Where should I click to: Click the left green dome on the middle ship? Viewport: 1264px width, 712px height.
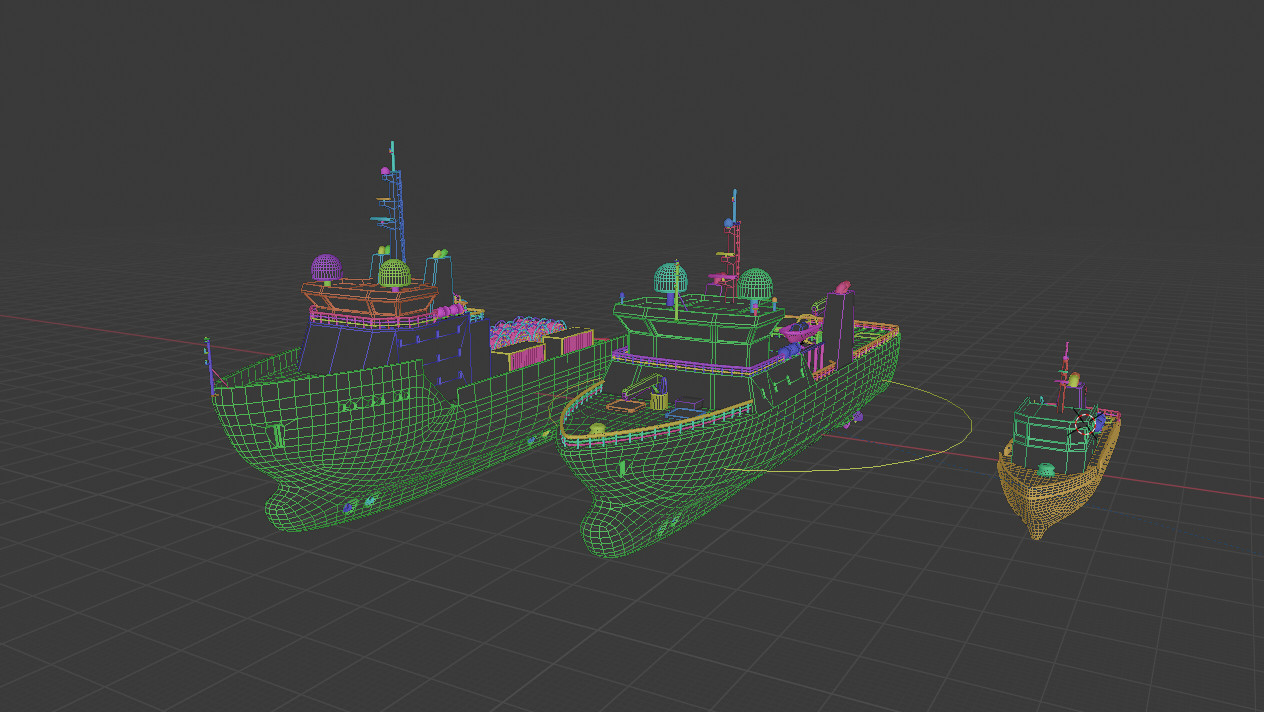tap(671, 279)
